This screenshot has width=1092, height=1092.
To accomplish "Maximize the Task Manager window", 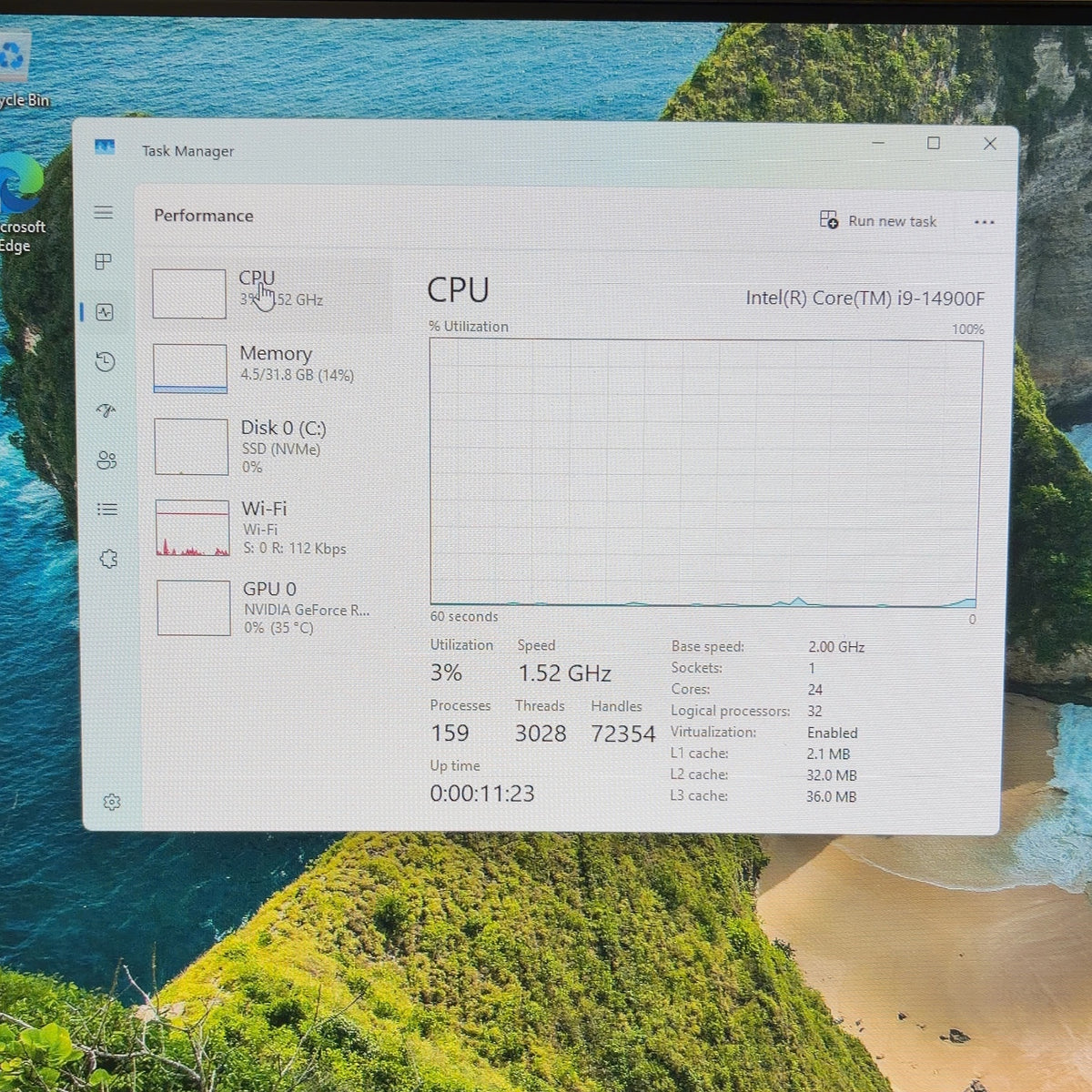I will coord(934,143).
